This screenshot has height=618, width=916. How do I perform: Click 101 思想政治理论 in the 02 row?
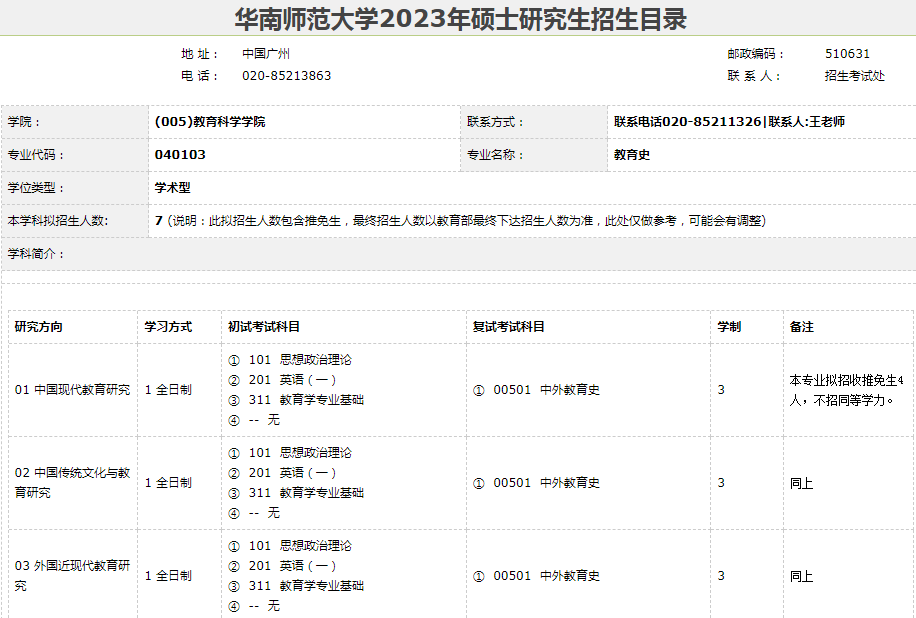pos(300,453)
